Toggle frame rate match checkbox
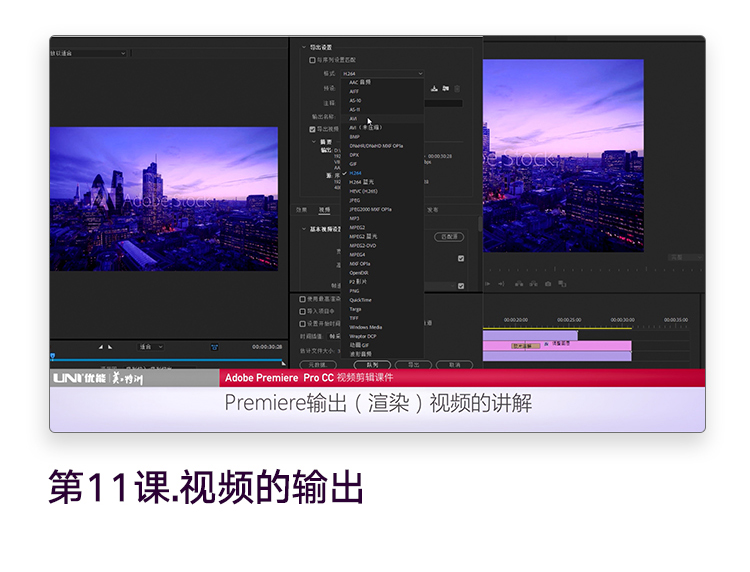750x572 pixels. [x=461, y=286]
